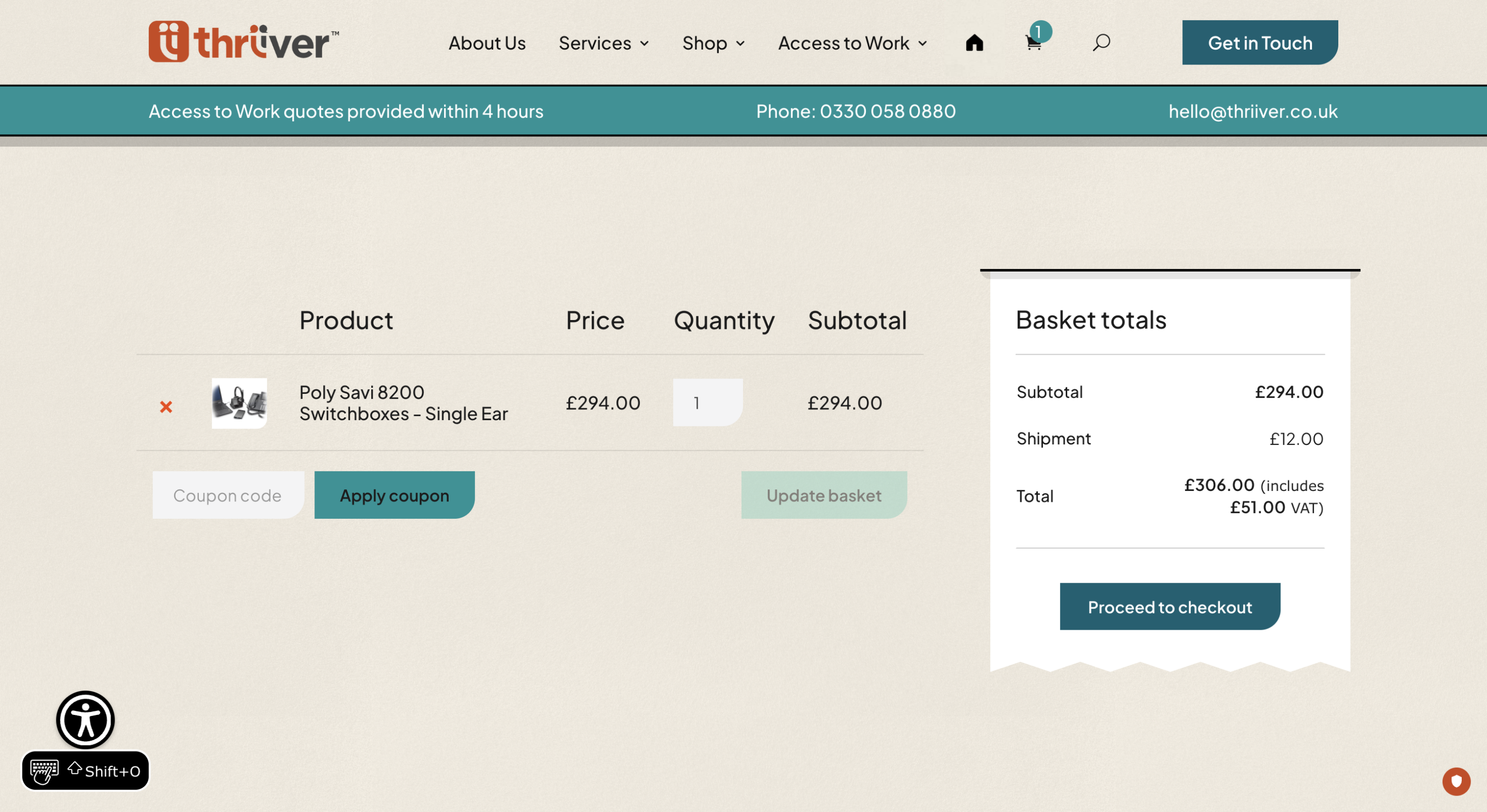Focus the quantity field for Poly Savi
The width and height of the screenshot is (1487, 812).
[708, 402]
